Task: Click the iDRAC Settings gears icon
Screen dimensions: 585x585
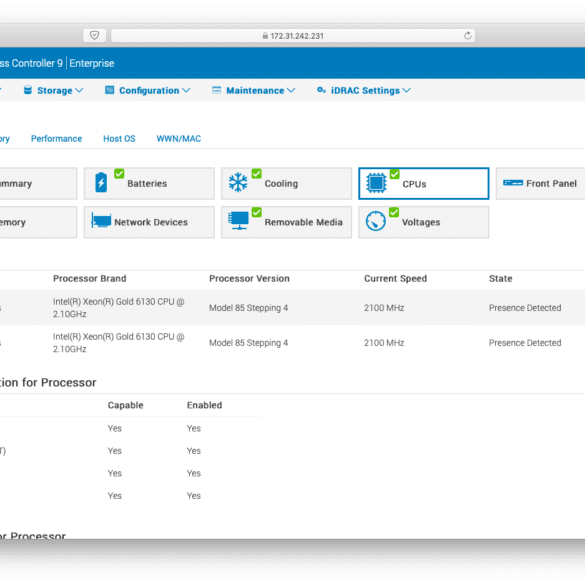Action: click(321, 90)
